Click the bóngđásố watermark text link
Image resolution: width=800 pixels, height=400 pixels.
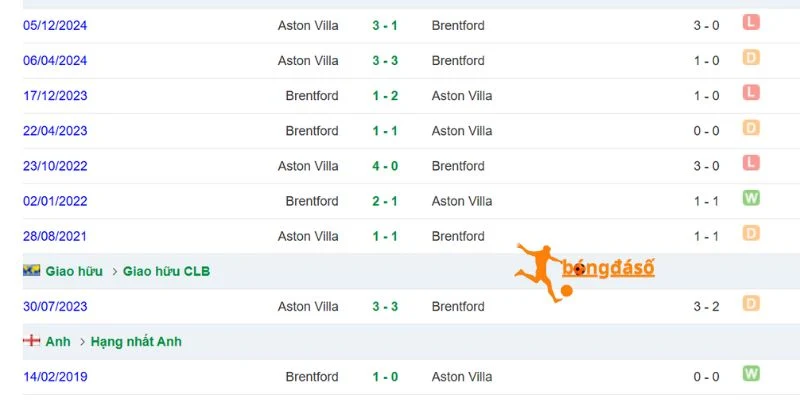click(608, 268)
